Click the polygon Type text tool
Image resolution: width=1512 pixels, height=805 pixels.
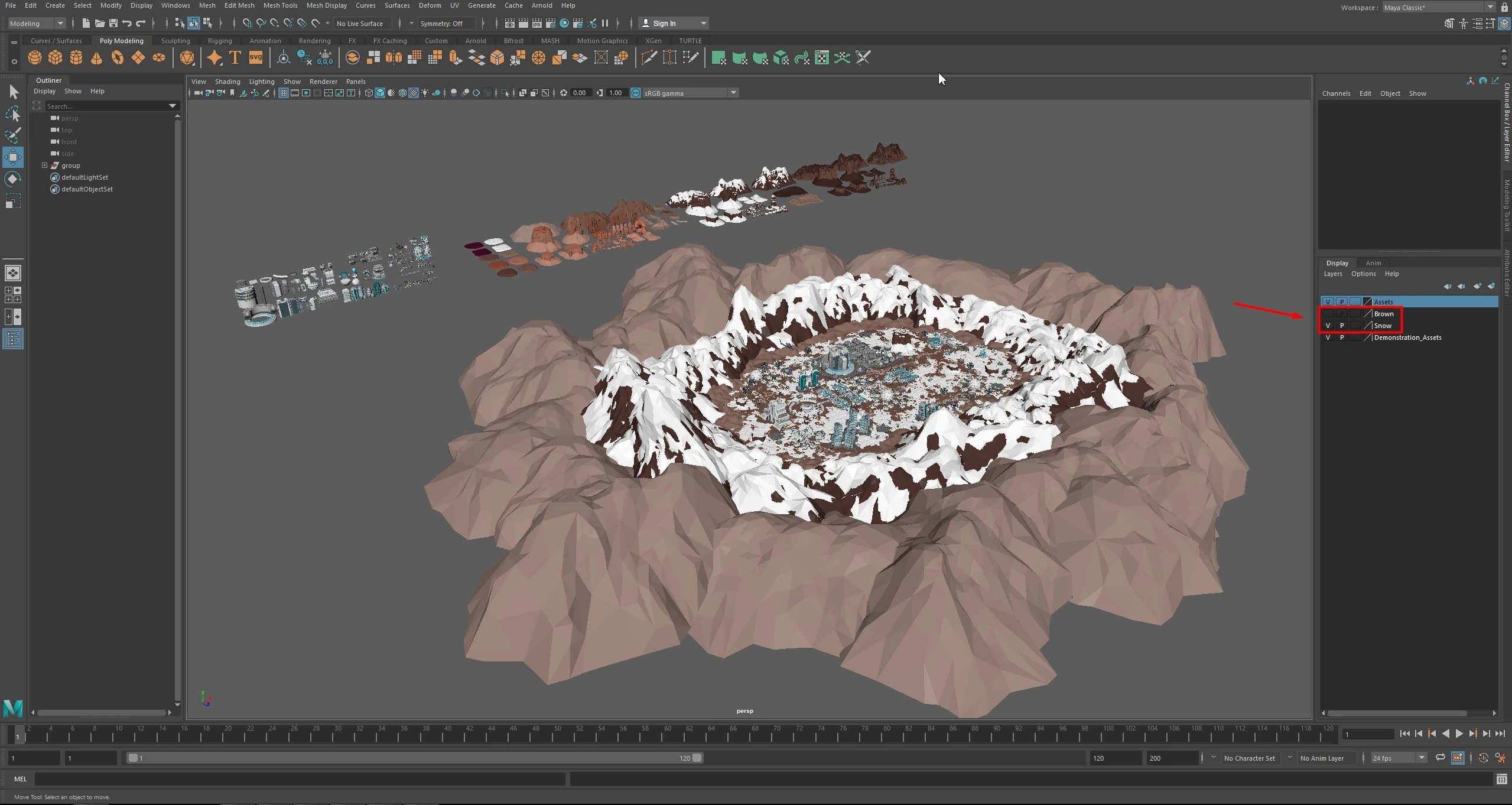235,58
